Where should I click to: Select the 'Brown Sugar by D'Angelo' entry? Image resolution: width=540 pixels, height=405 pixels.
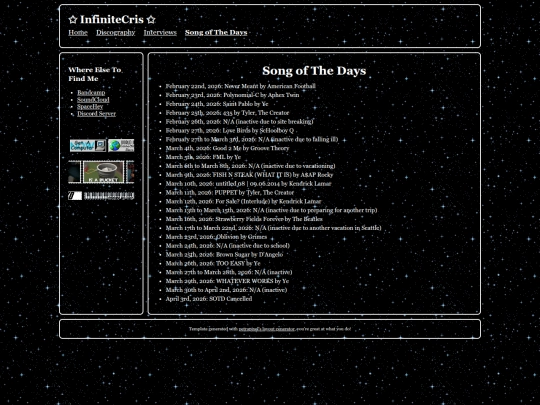[x=224, y=255]
